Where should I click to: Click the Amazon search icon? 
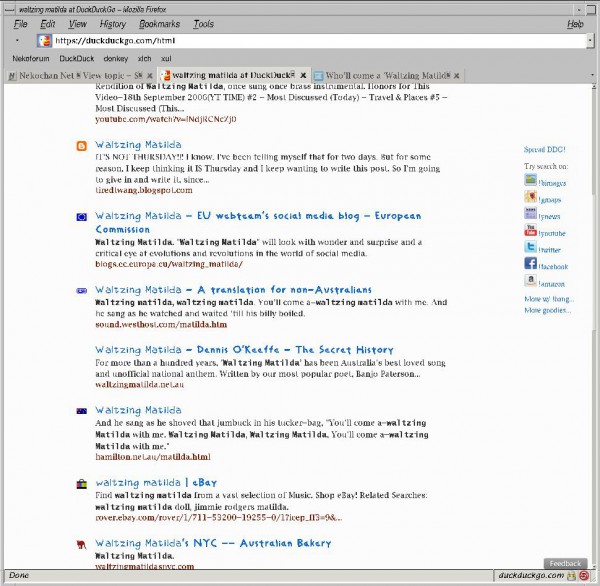pos(530,281)
